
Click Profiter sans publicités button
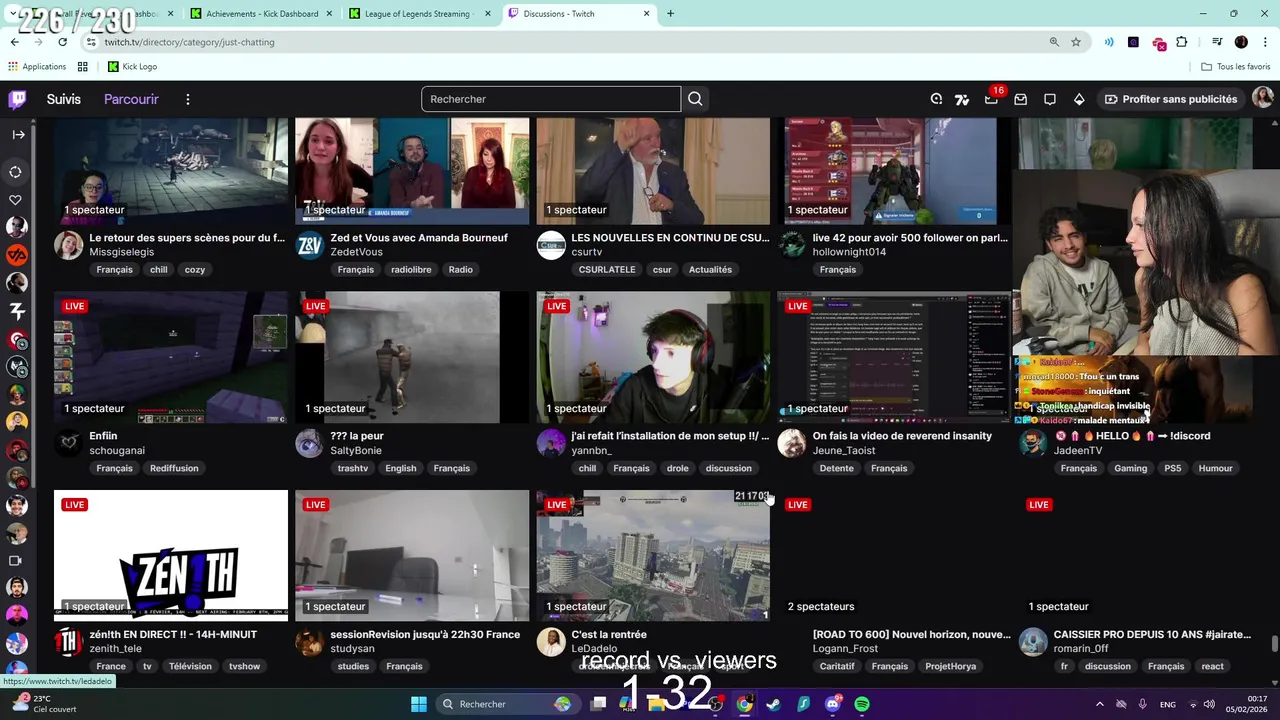pyautogui.click(x=1171, y=99)
